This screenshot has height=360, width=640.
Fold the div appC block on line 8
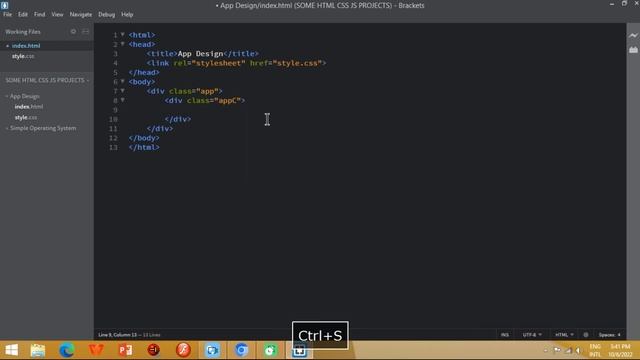[122, 100]
